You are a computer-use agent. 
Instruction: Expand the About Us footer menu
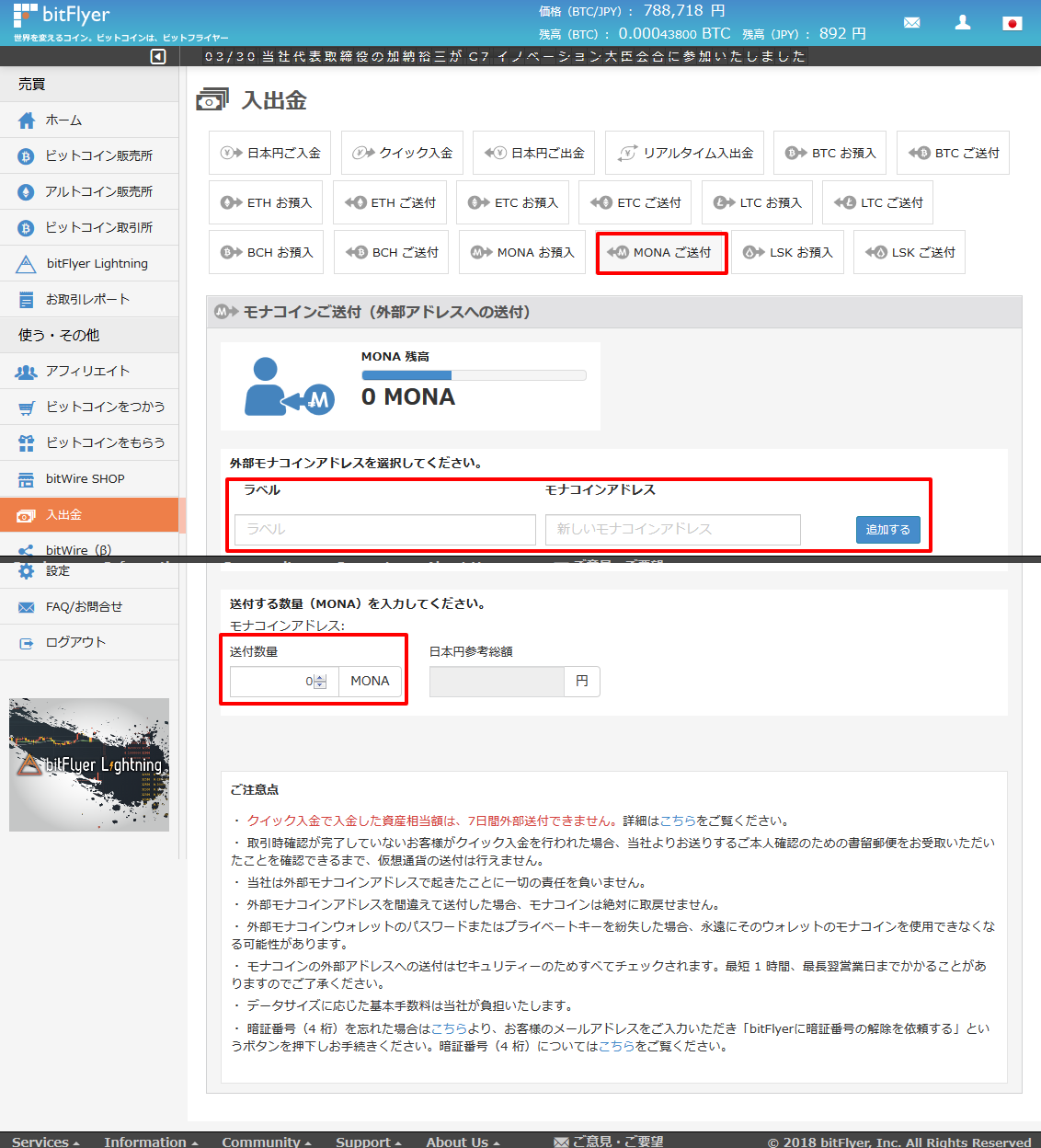coord(463,1142)
